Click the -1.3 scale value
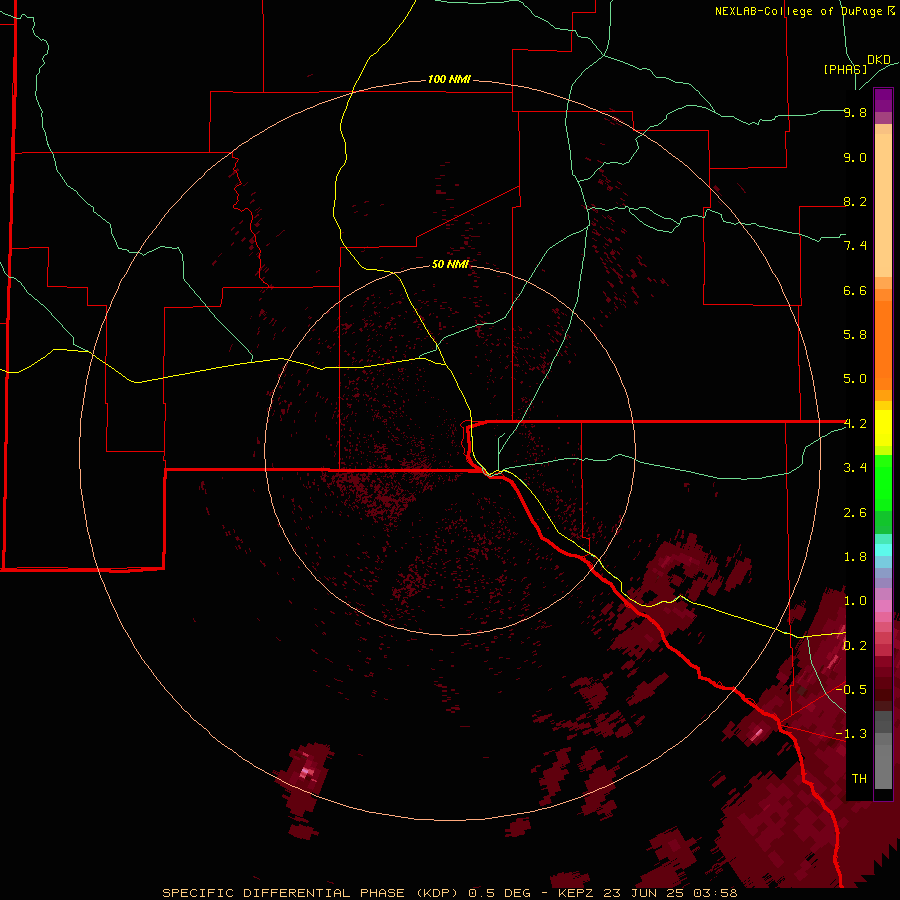The width and height of the screenshot is (900, 900). (x=851, y=734)
